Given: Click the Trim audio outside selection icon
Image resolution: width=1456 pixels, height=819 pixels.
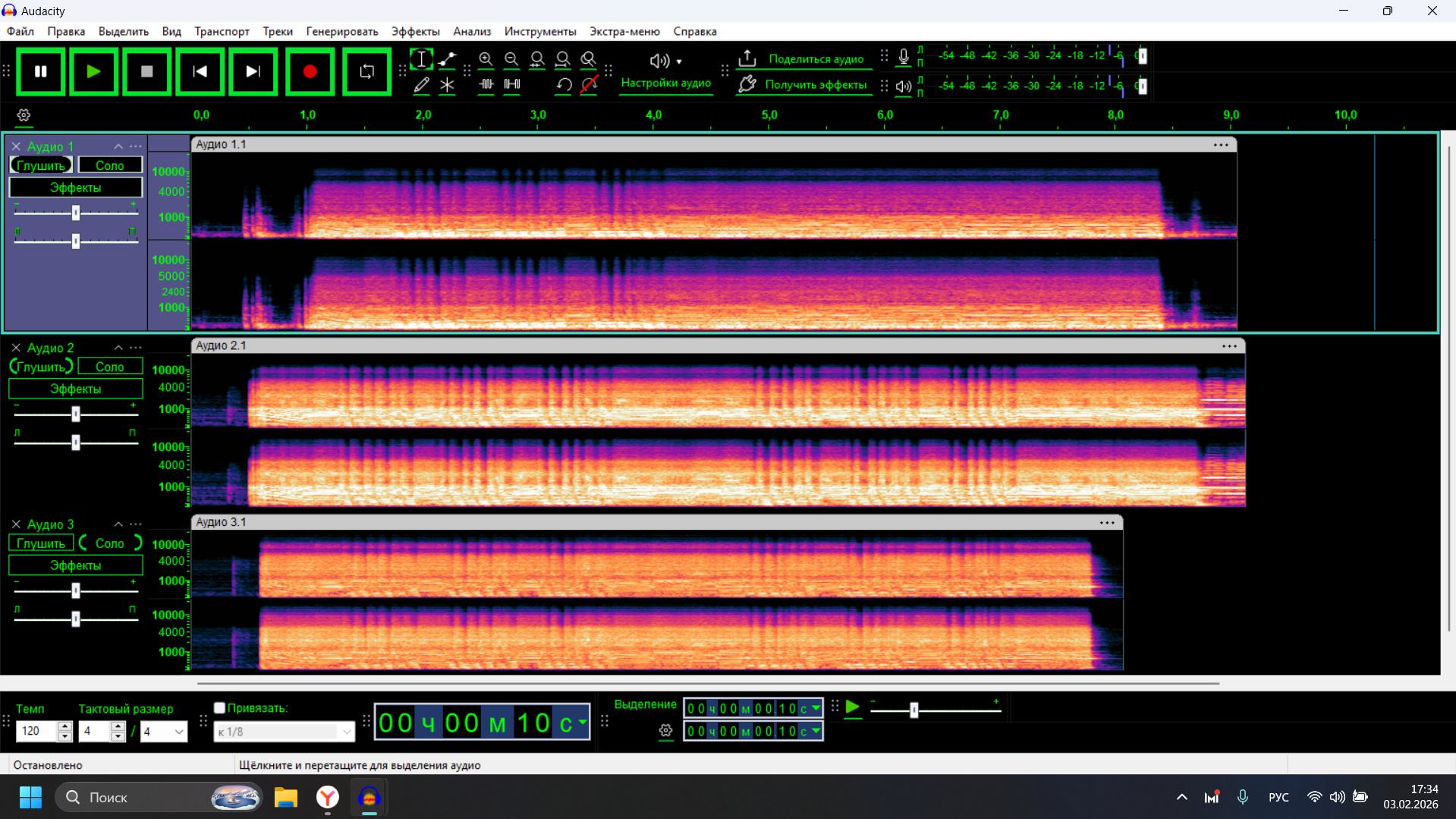Looking at the screenshot, I should coord(486,85).
